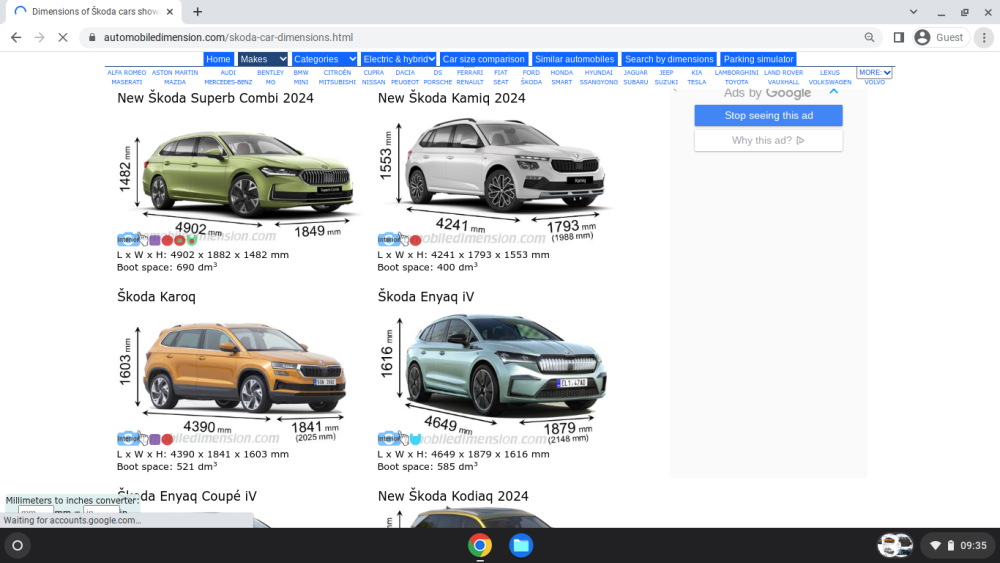
Task: Expand Electric & hybrid dropdown
Action: 399,59
